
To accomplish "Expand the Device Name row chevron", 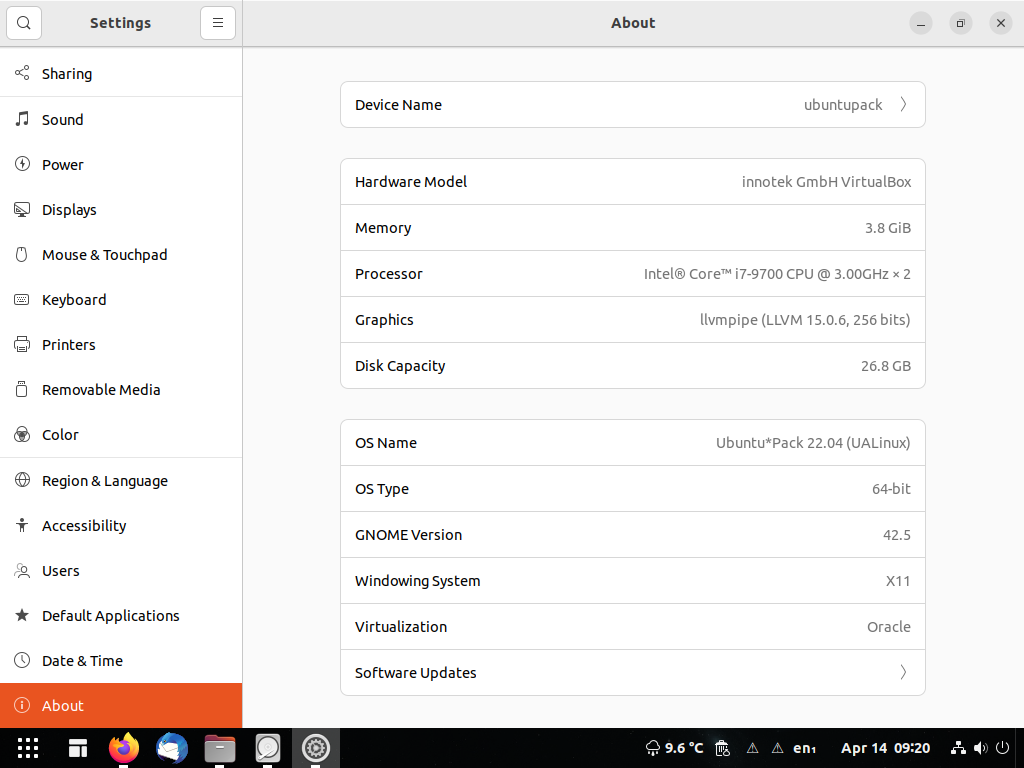I will [x=903, y=104].
